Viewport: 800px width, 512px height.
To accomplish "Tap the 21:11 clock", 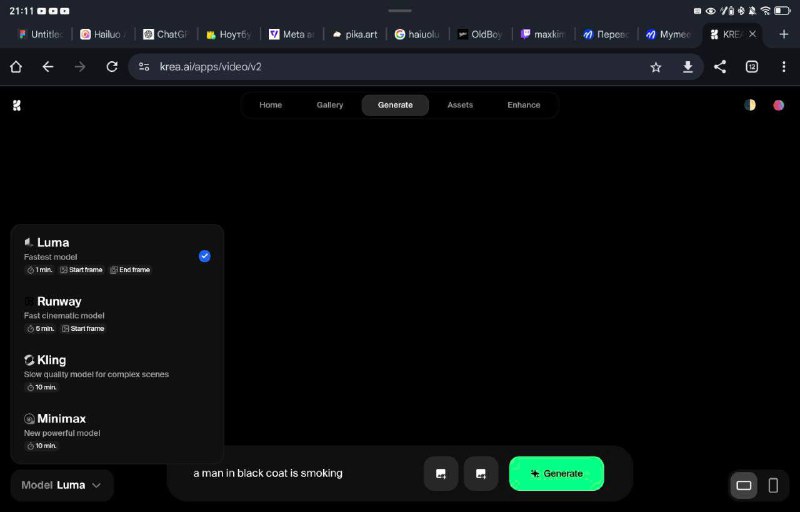I will coord(20,10).
